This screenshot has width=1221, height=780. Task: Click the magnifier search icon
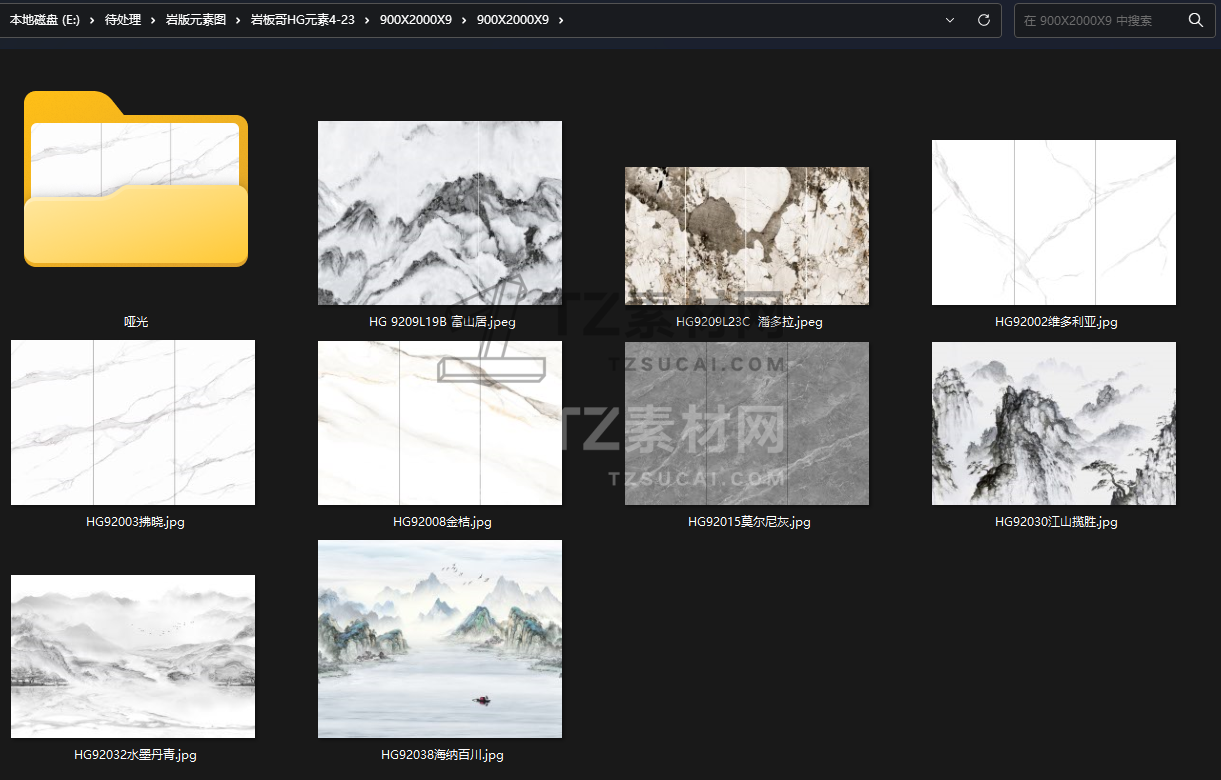pos(1195,20)
